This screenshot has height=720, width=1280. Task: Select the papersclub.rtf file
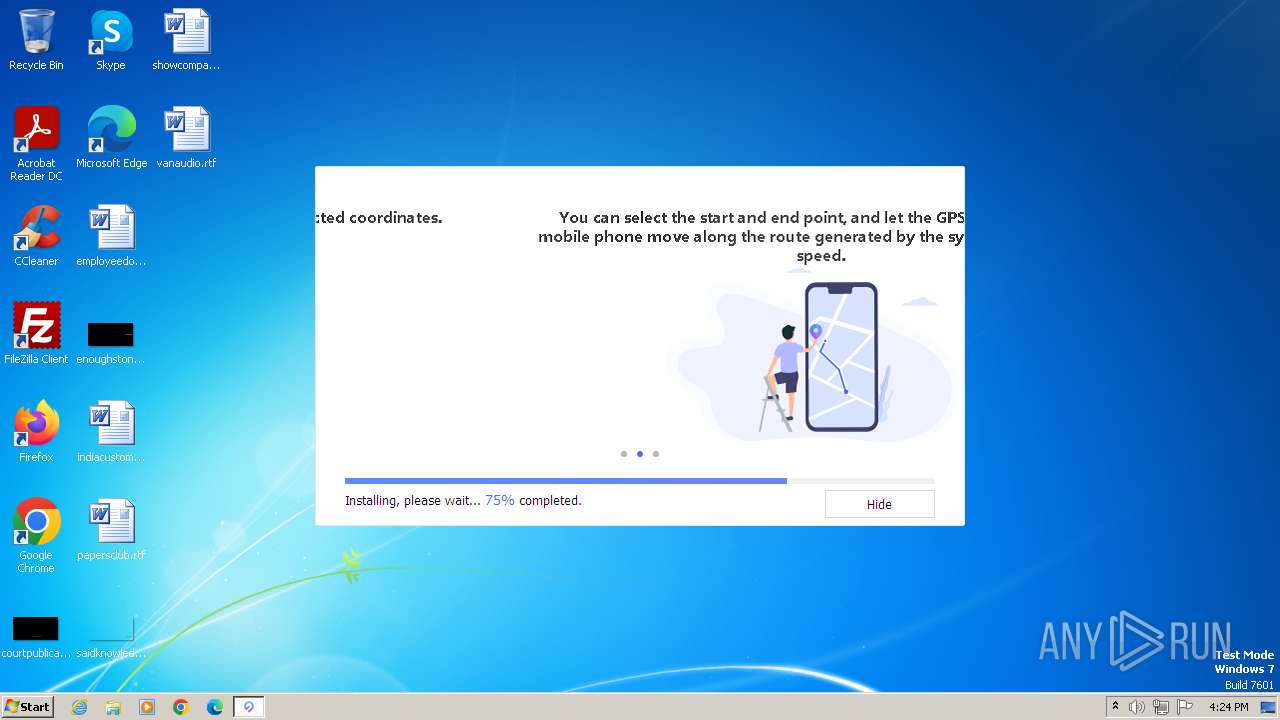click(x=111, y=531)
